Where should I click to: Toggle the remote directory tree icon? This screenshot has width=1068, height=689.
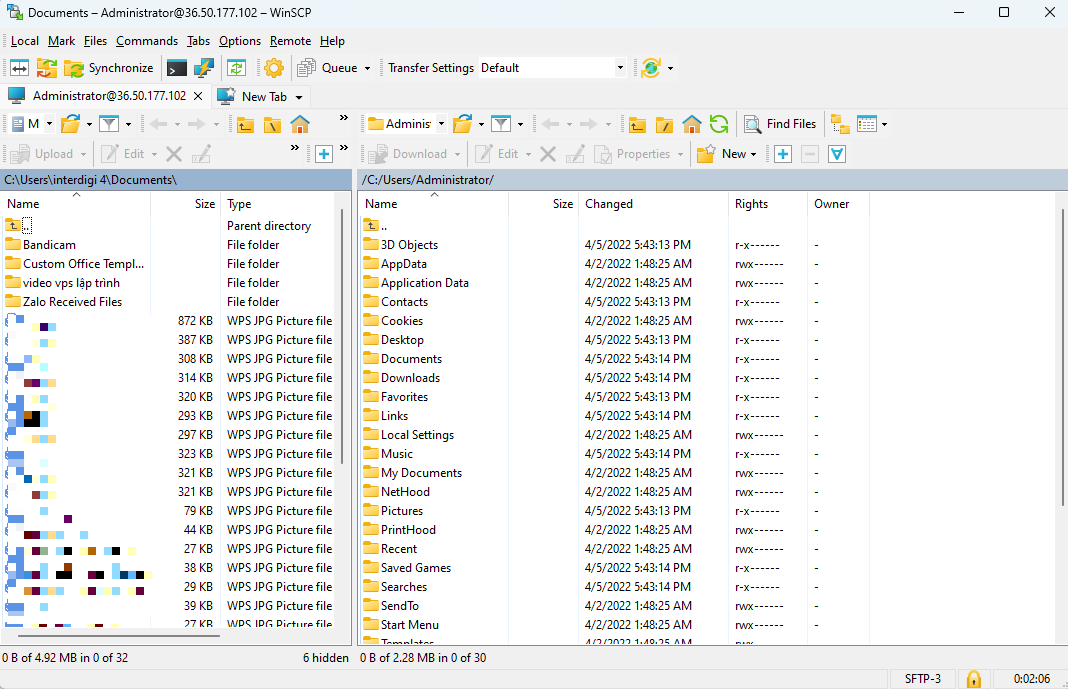[x=841, y=125]
